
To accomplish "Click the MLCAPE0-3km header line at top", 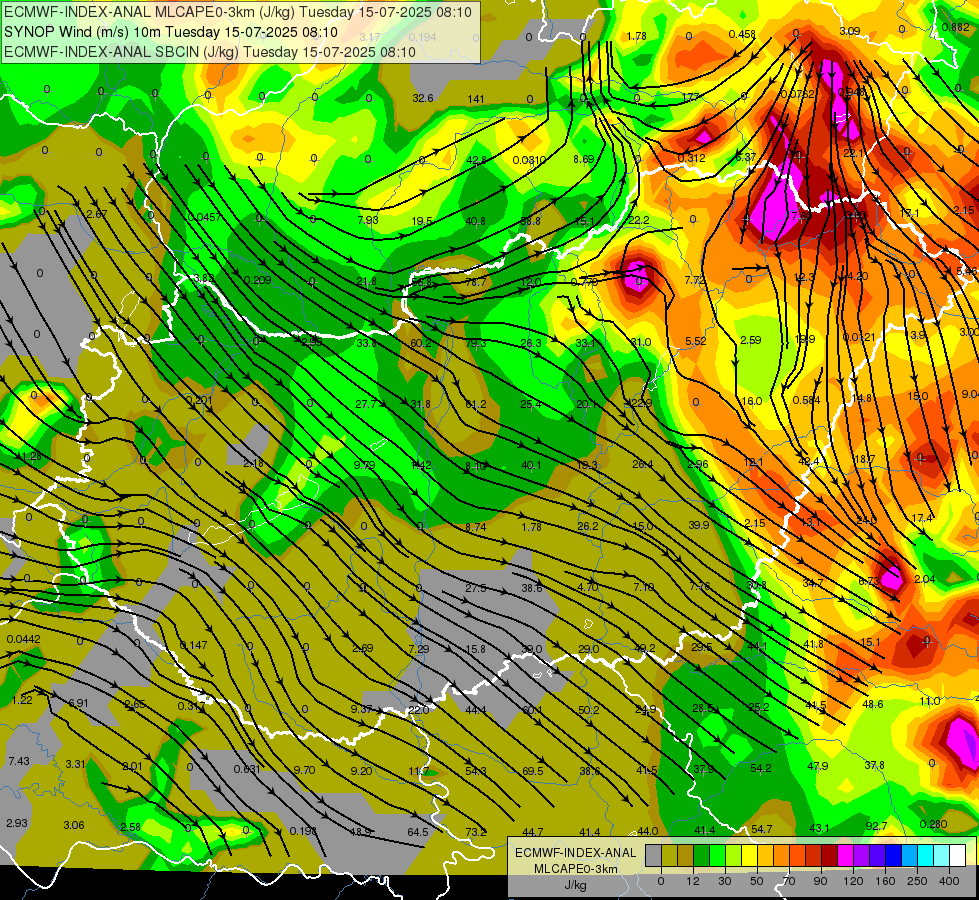I will tap(237, 12).
